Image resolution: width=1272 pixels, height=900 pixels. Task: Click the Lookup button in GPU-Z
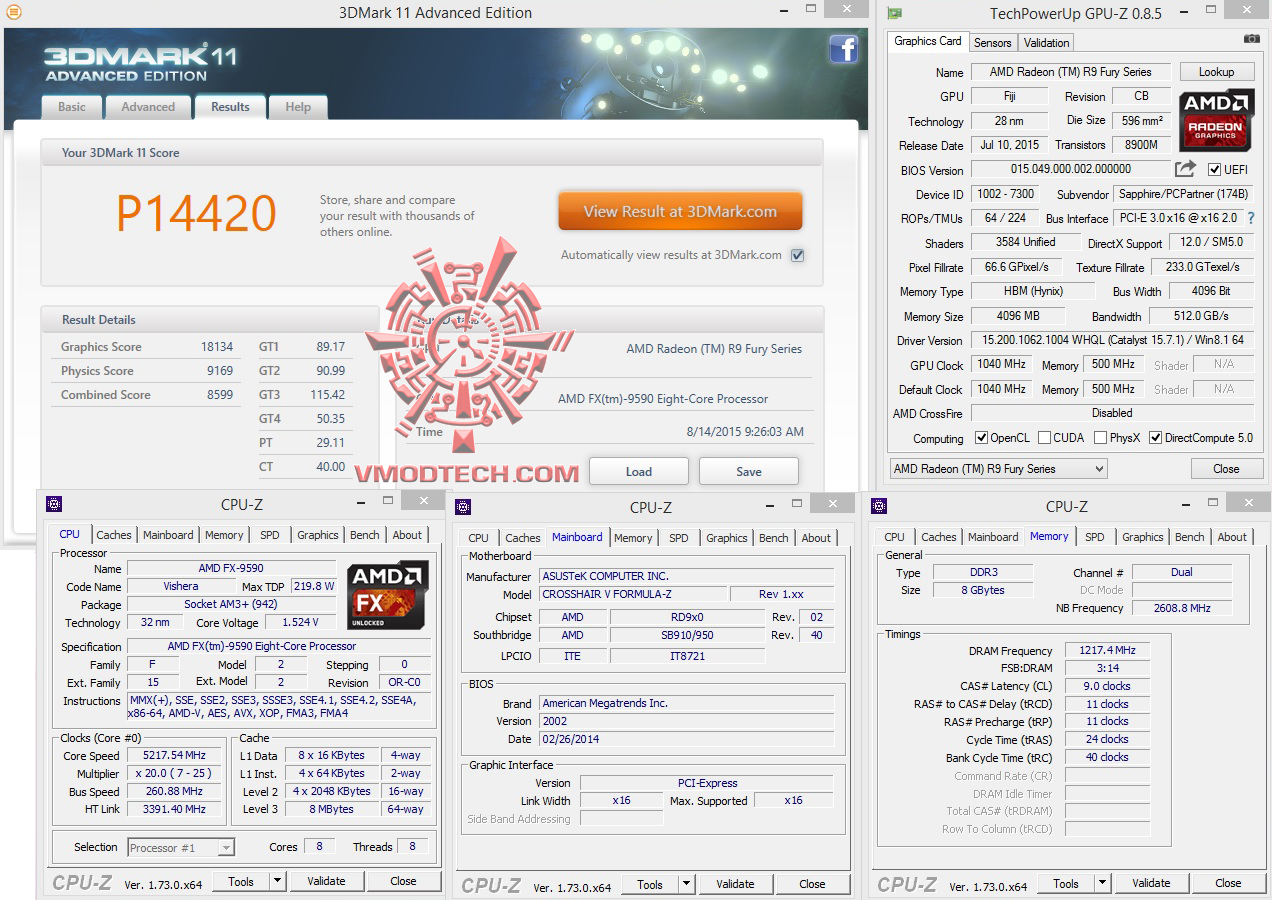click(1216, 71)
